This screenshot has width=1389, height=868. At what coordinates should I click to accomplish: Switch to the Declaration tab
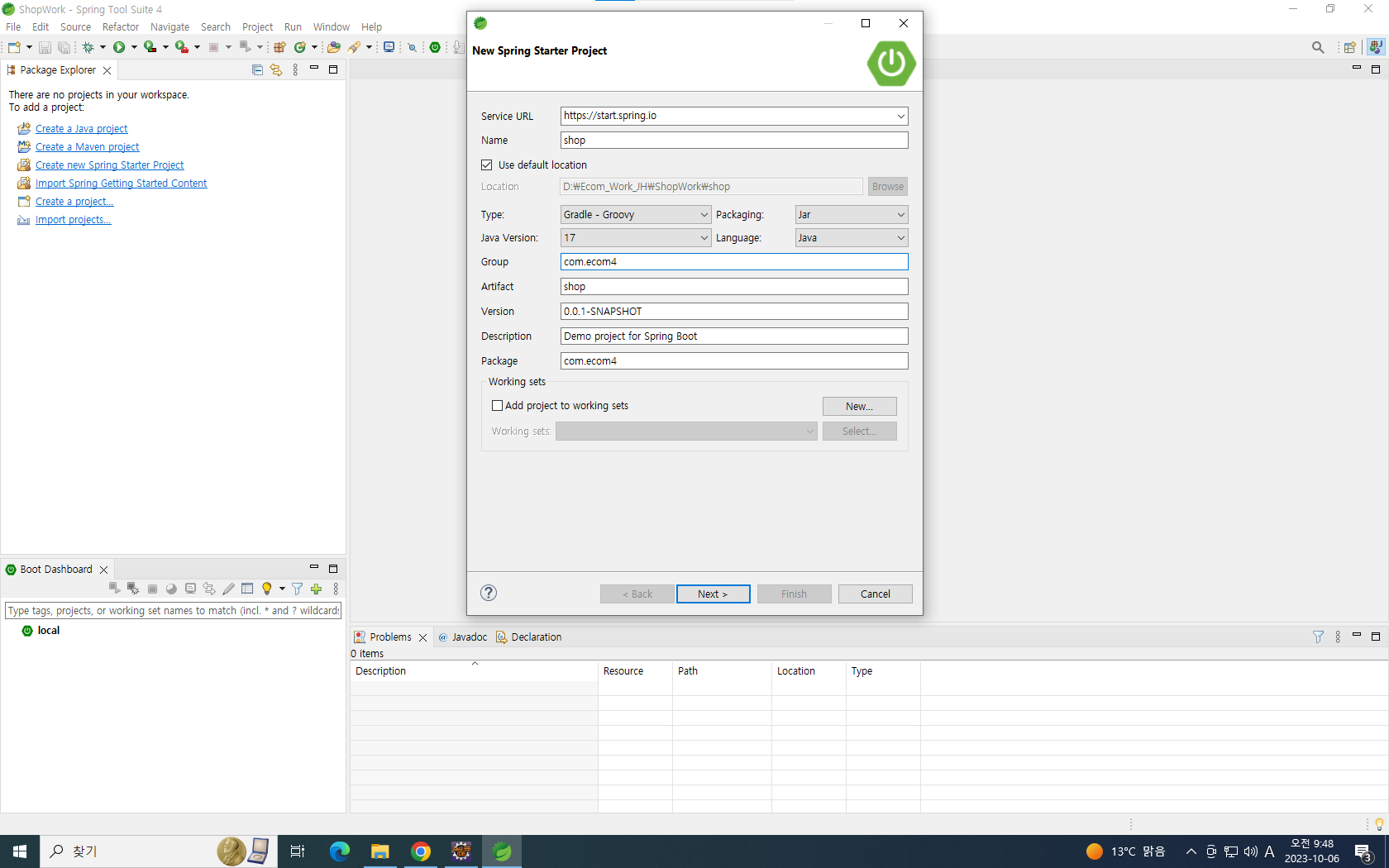[529, 637]
